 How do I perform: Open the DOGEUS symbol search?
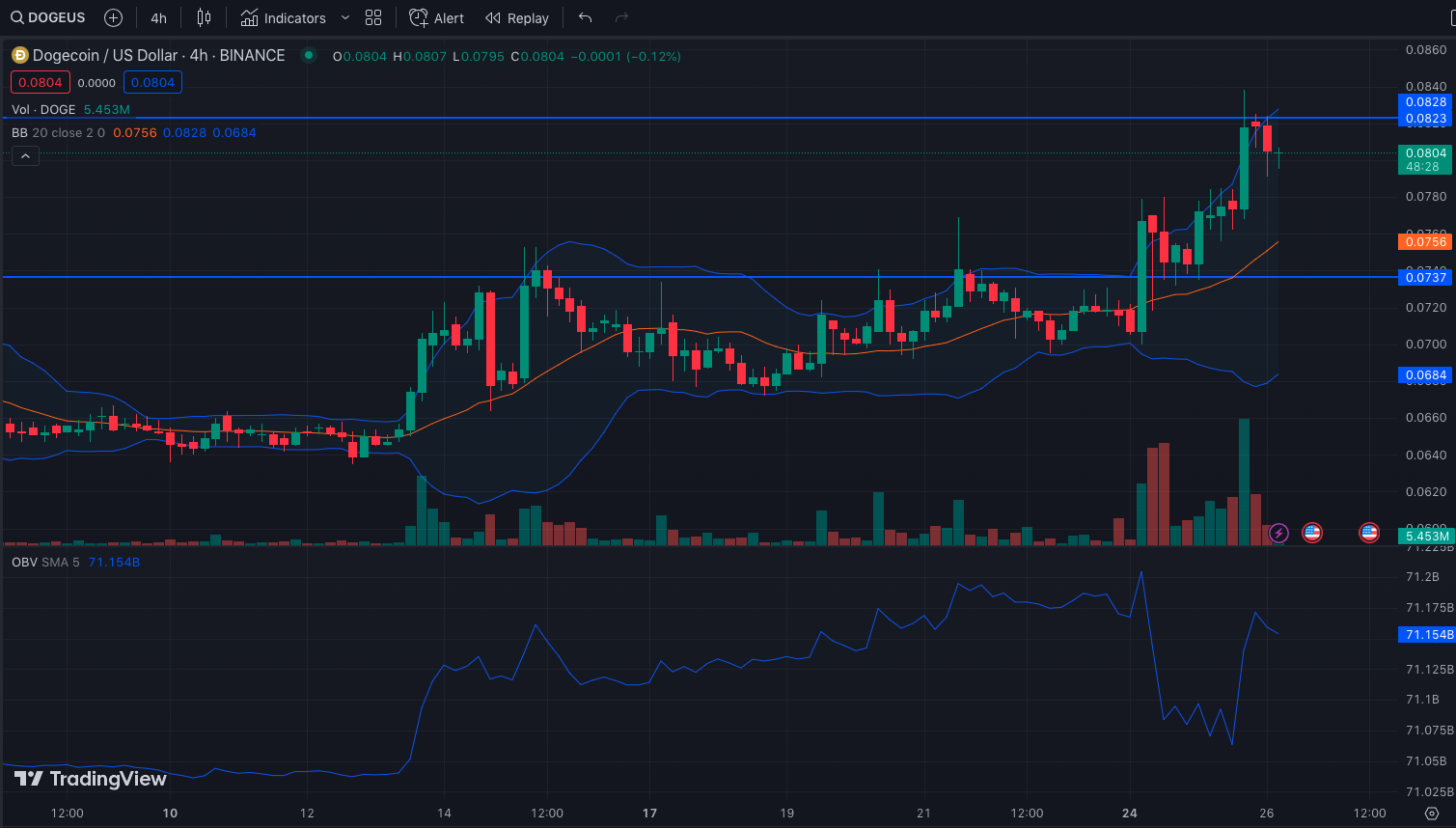click(47, 17)
